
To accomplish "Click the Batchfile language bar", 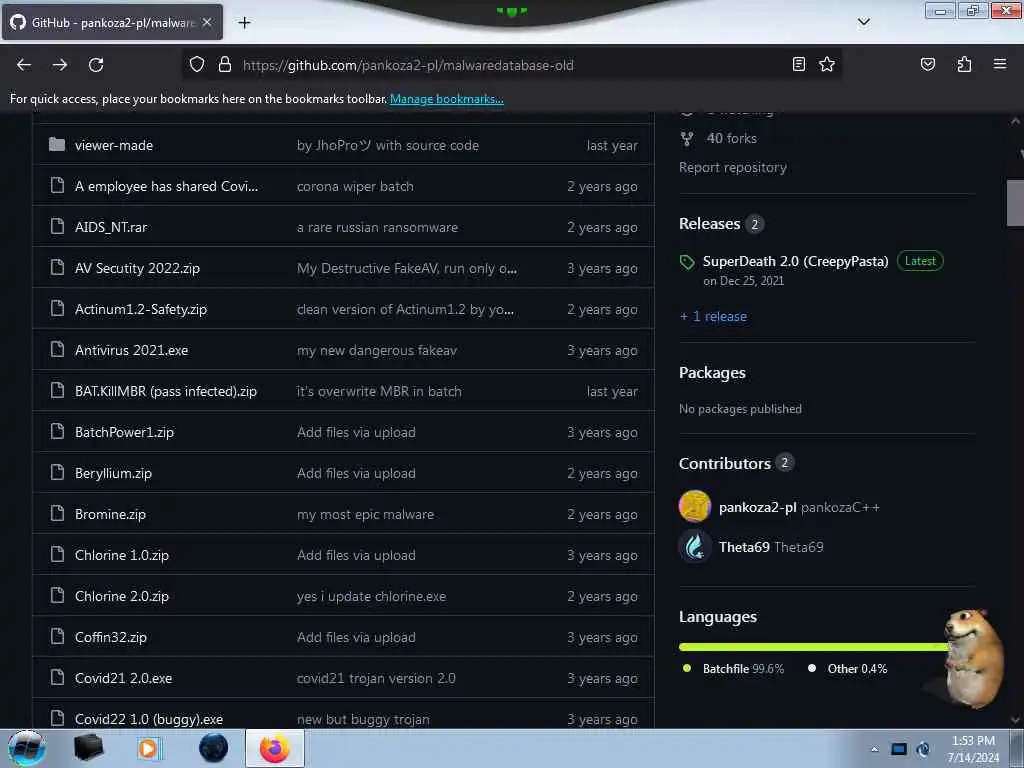I will tap(813, 647).
